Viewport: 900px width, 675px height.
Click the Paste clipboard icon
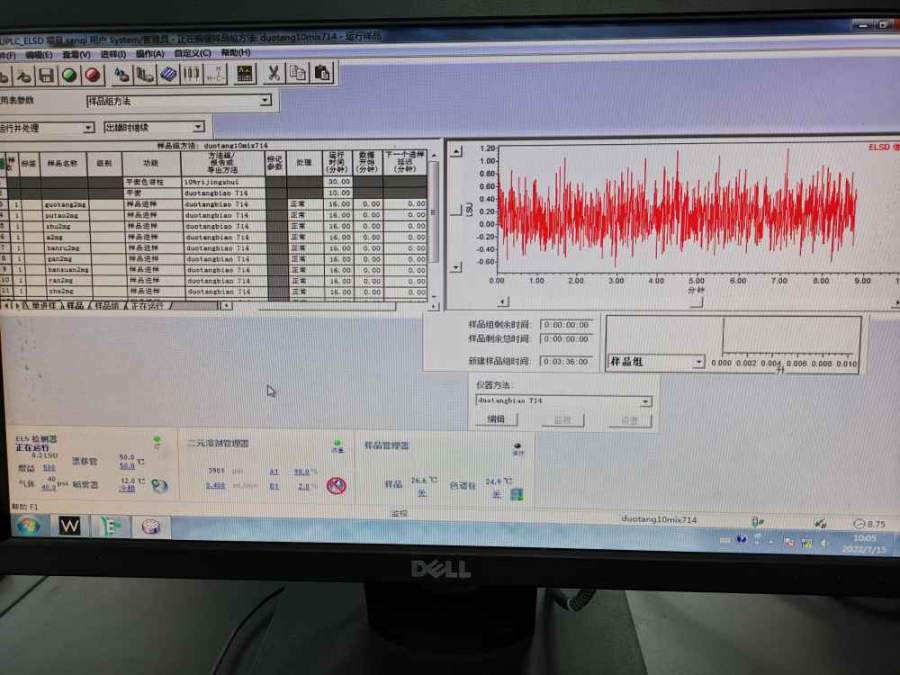tap(322, 73)
